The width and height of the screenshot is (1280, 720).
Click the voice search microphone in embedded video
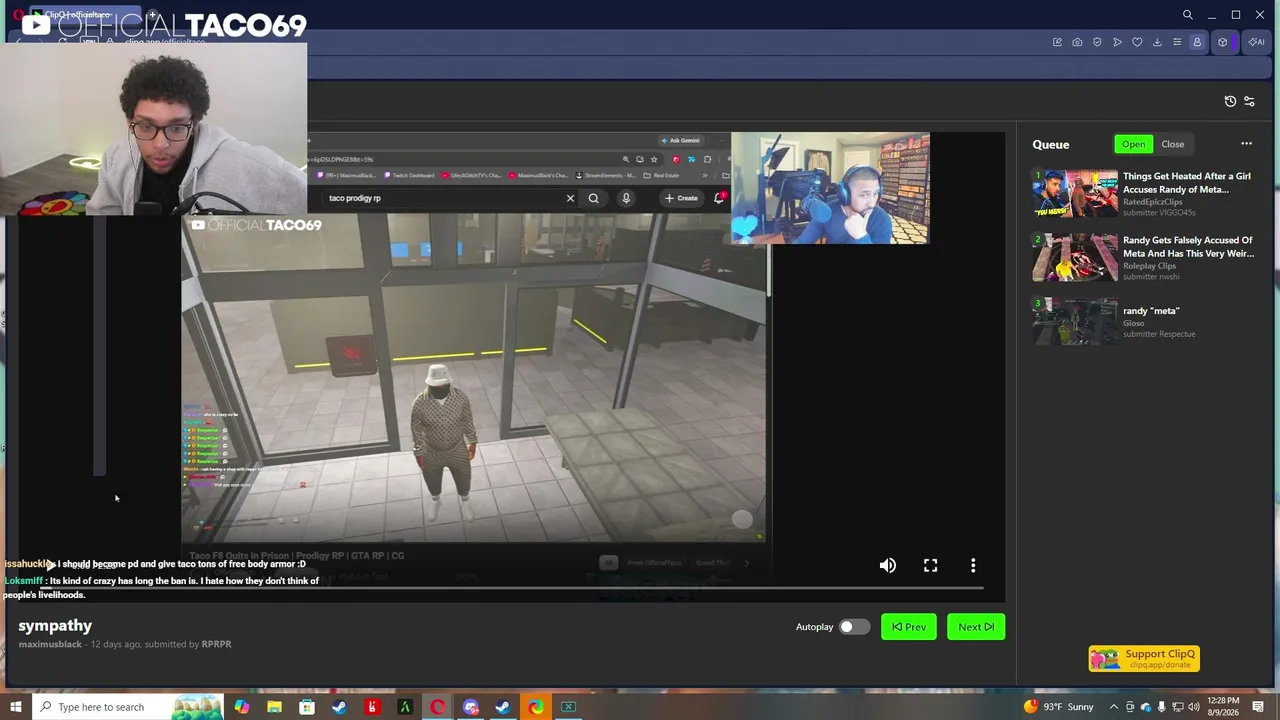(x=626, y=198)
